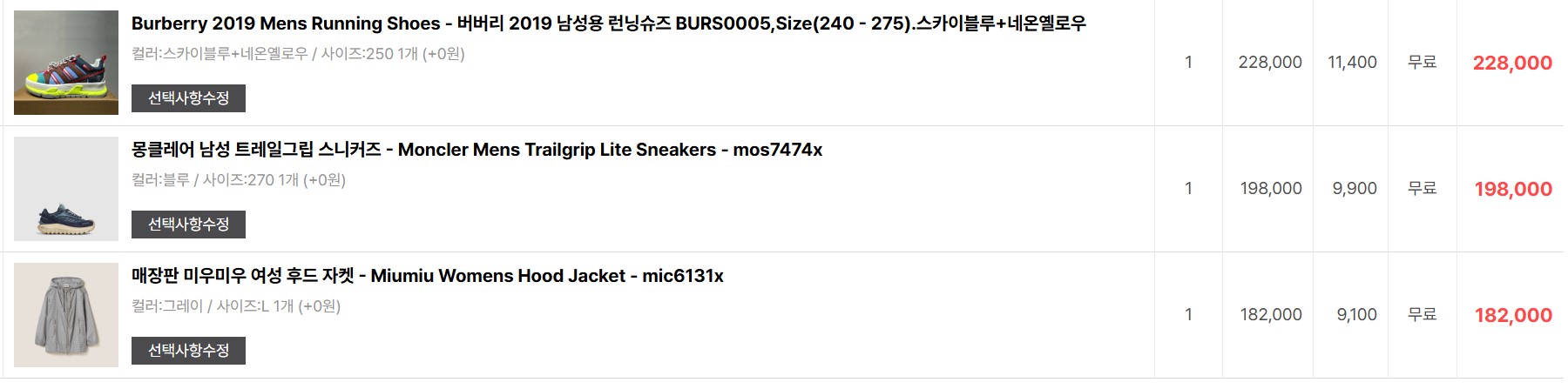Click the red 198,000 total price
The width and height of the screenshot is (1568, 389).
[x=1513, y=189]
